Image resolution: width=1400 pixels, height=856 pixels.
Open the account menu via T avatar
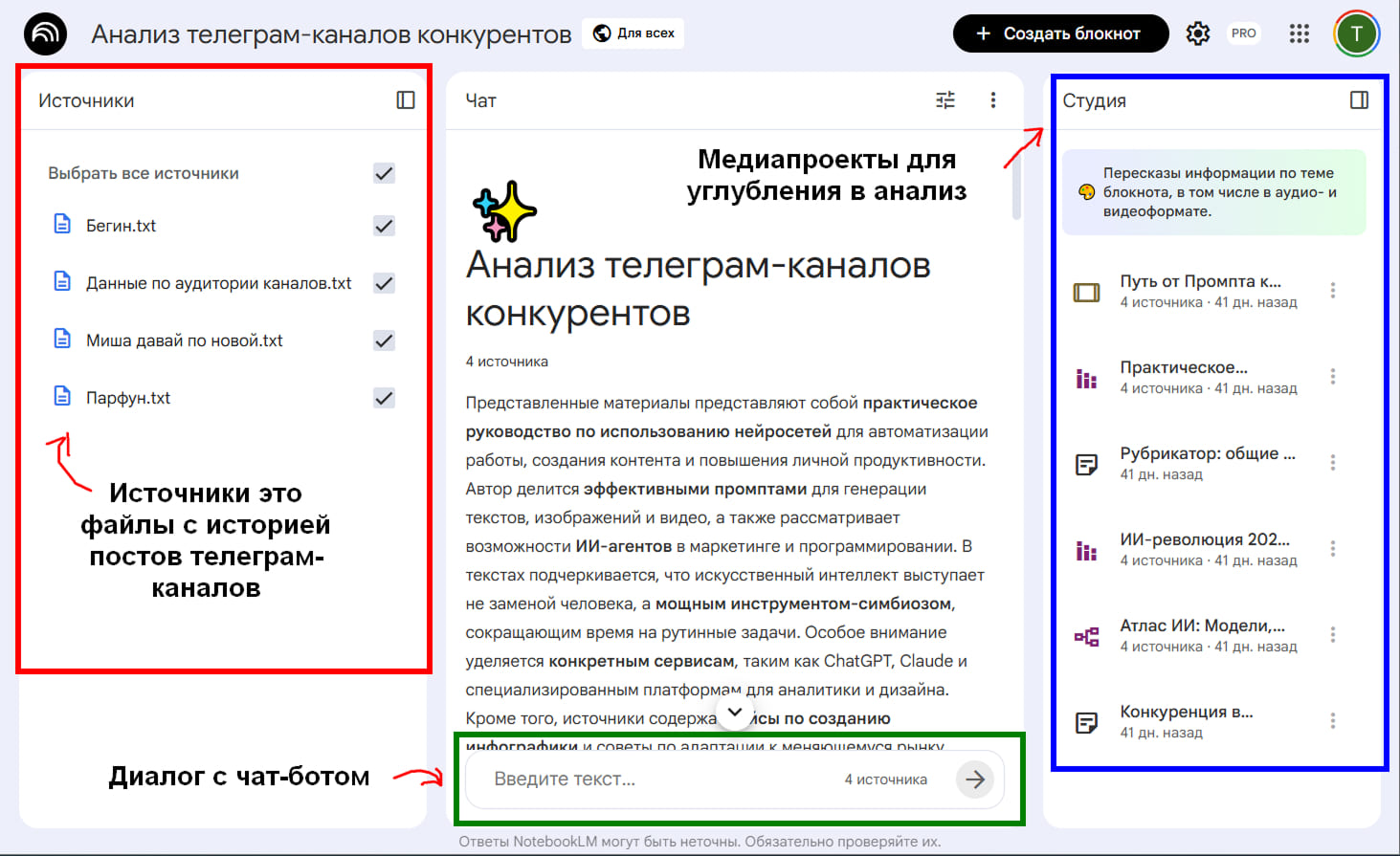click(x=1356, y=33)
